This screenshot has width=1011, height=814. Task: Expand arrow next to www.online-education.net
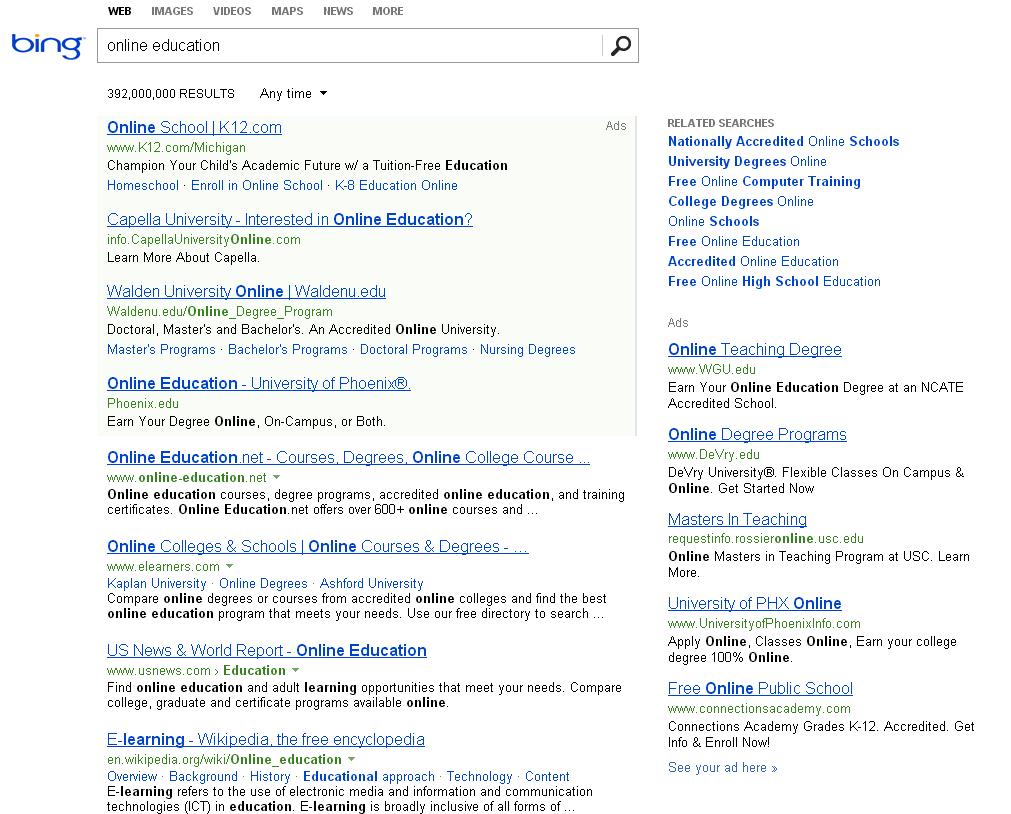(277, 478)
